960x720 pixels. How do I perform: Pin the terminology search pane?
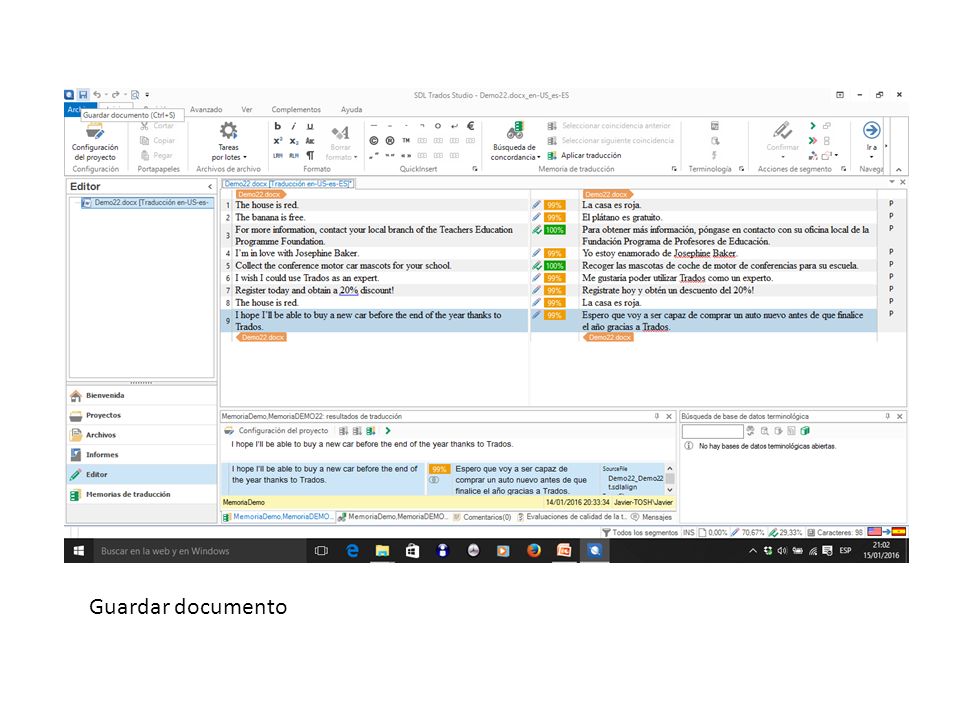(887, 416)
